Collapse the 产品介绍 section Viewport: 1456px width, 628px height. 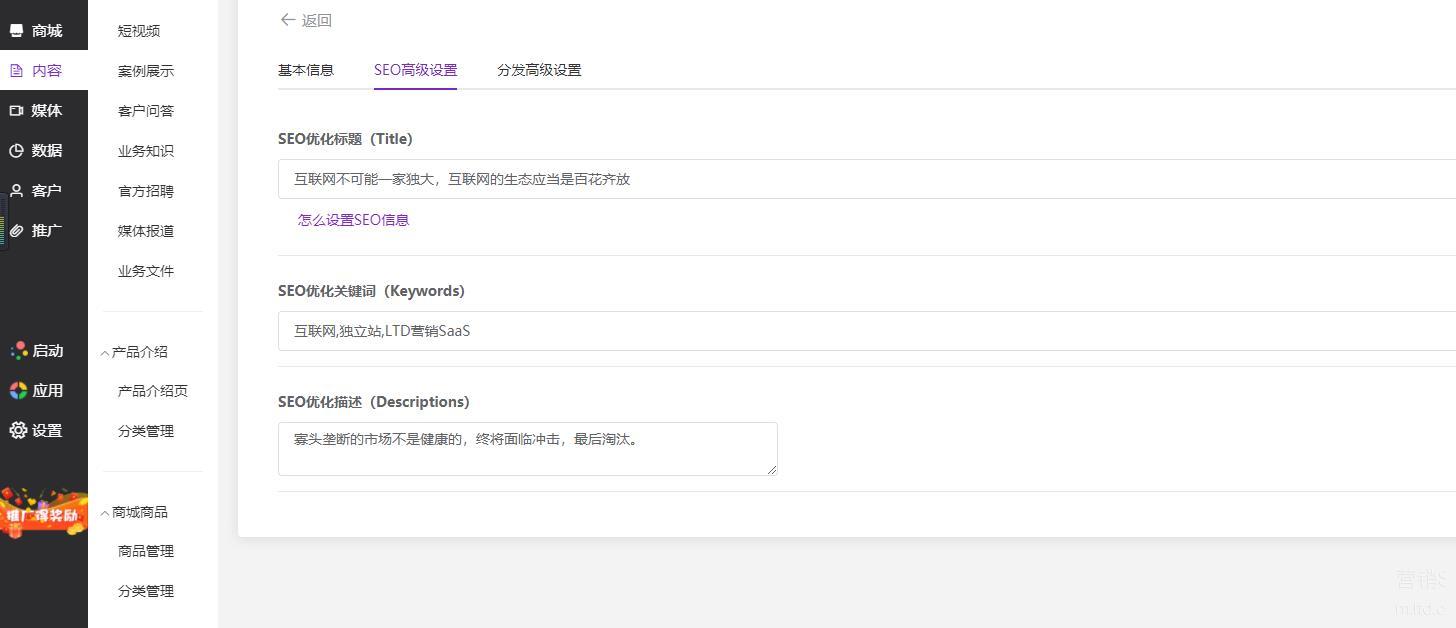point(105,353)
